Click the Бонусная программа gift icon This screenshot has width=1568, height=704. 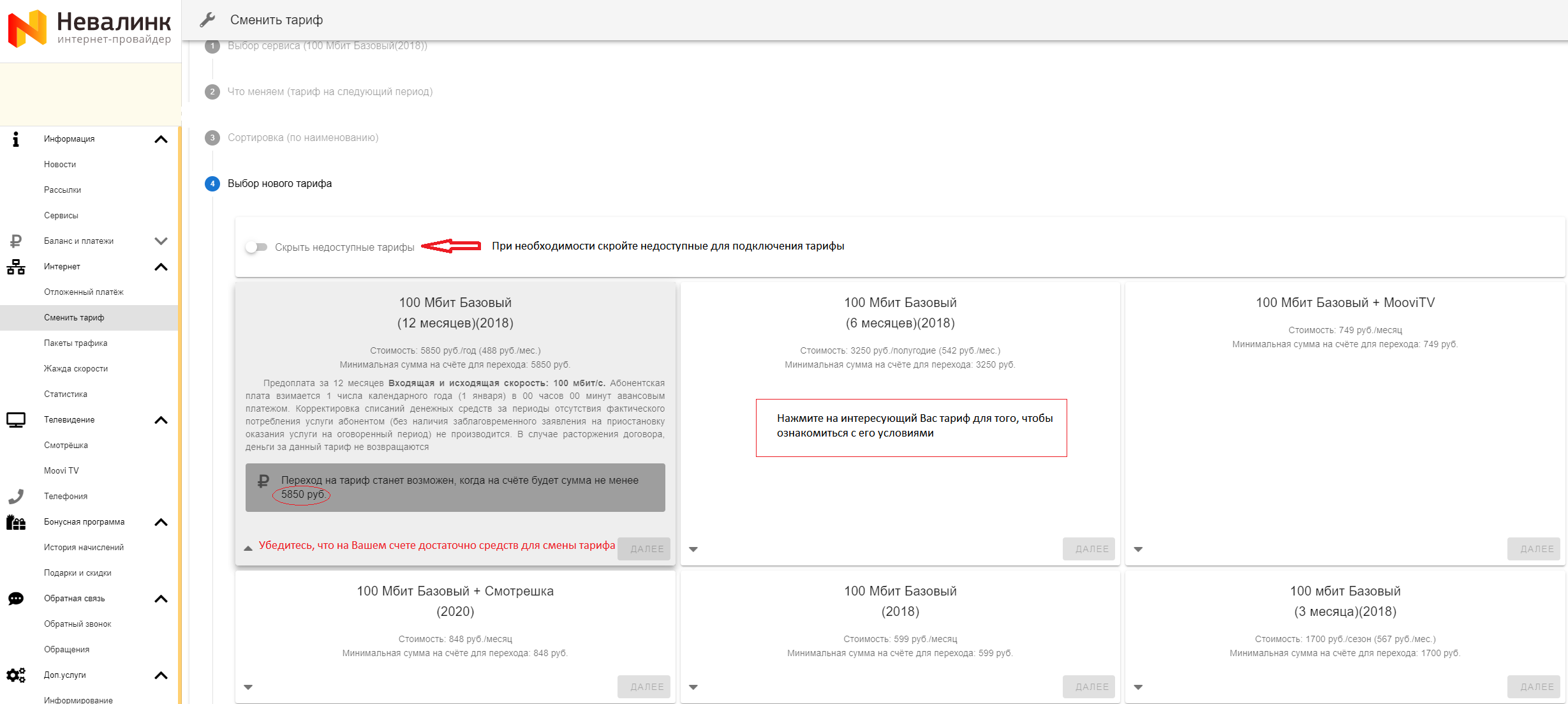(16, 522)
